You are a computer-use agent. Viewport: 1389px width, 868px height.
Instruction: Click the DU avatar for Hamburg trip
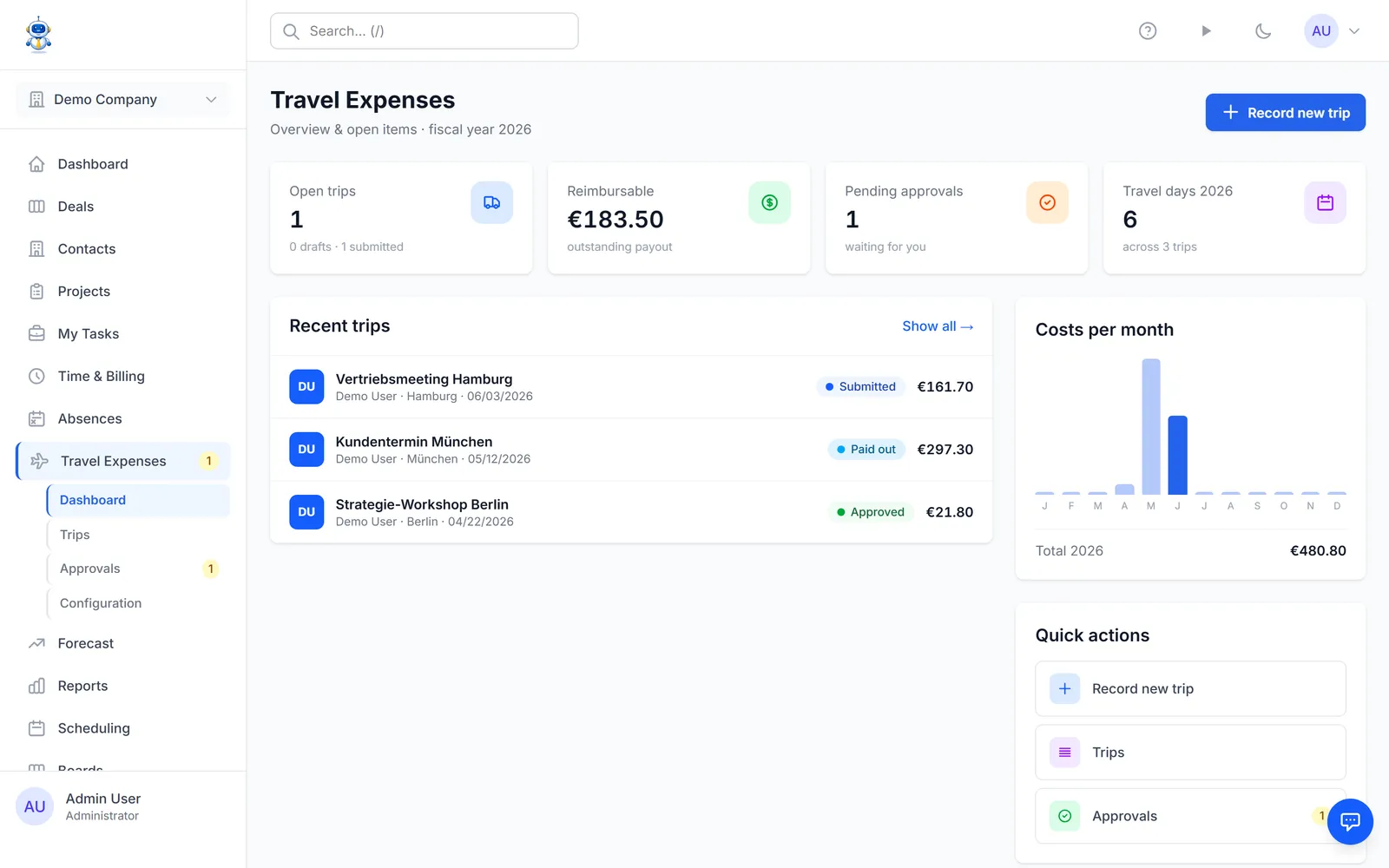click(x=306, y=387)
